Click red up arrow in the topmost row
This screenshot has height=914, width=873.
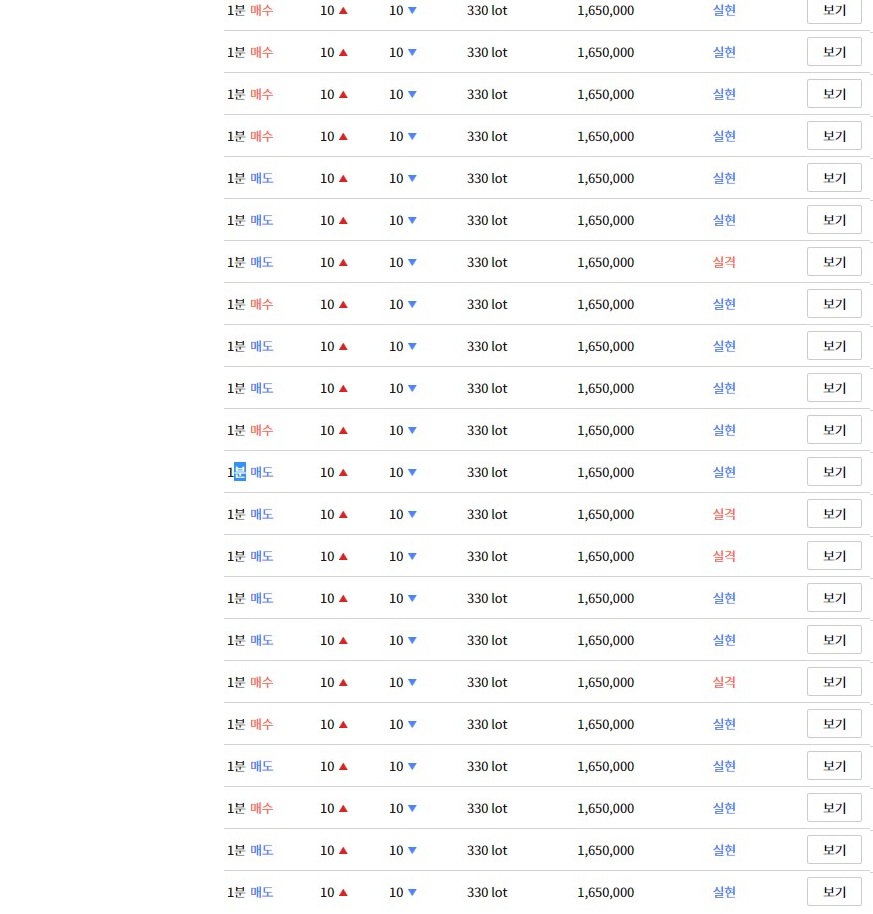(343, 10)
